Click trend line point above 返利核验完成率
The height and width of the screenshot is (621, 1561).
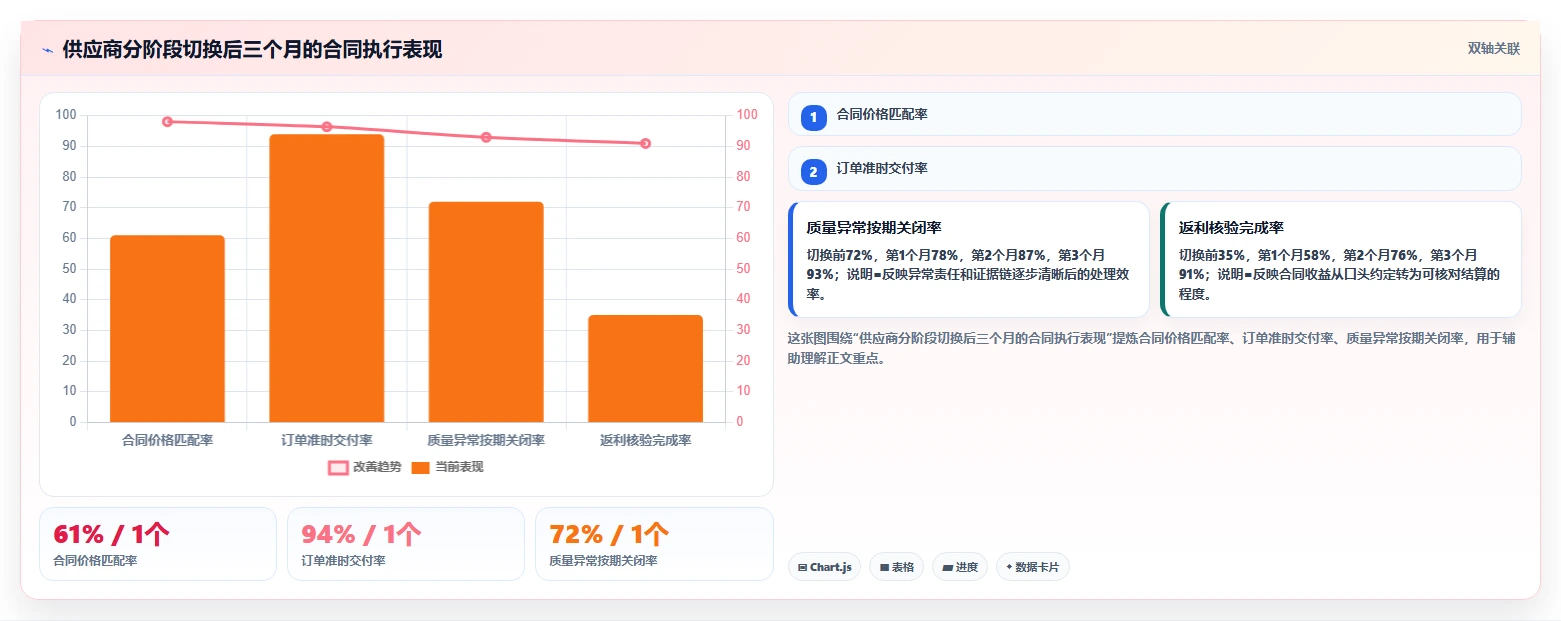tap(645, 143)
